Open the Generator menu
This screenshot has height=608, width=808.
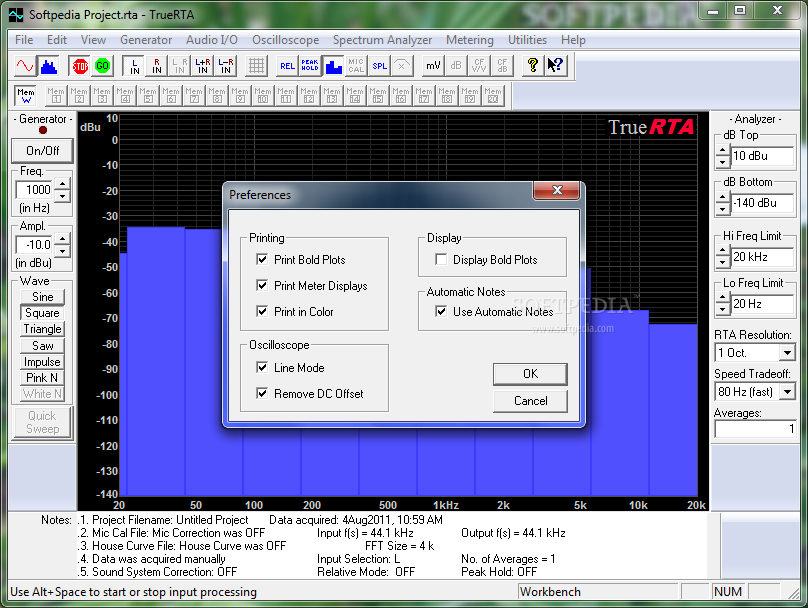(146, 40)
